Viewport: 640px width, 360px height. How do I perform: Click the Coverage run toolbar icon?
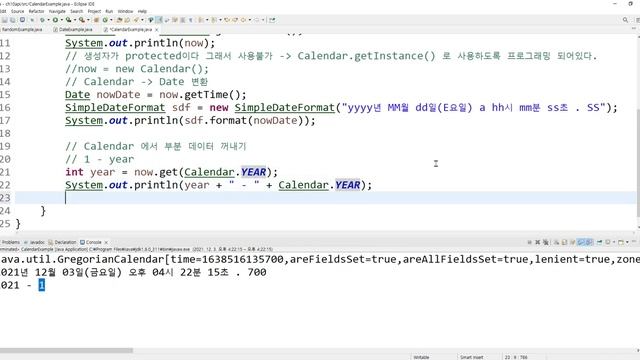coord(68,20)
